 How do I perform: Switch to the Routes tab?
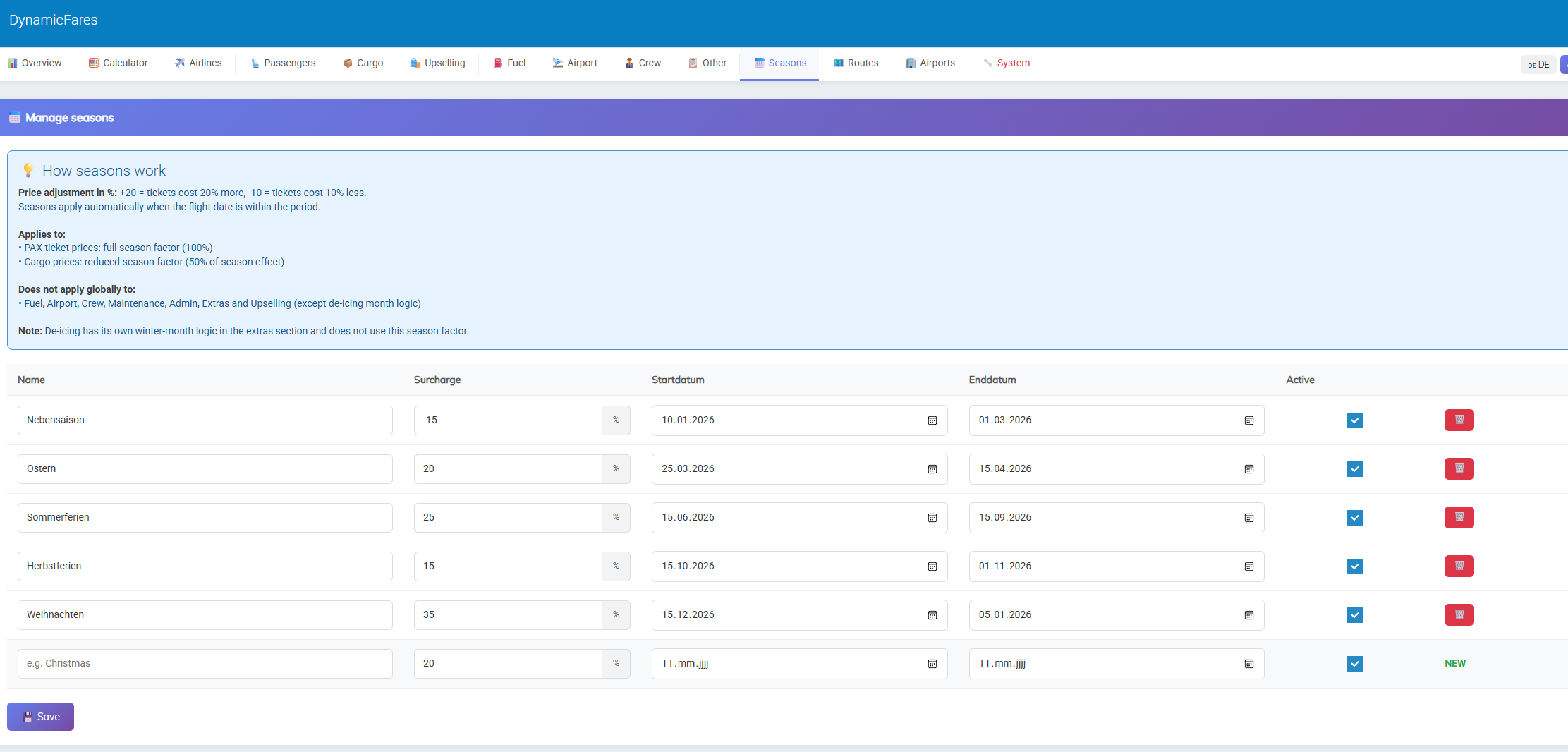point(856,63)
